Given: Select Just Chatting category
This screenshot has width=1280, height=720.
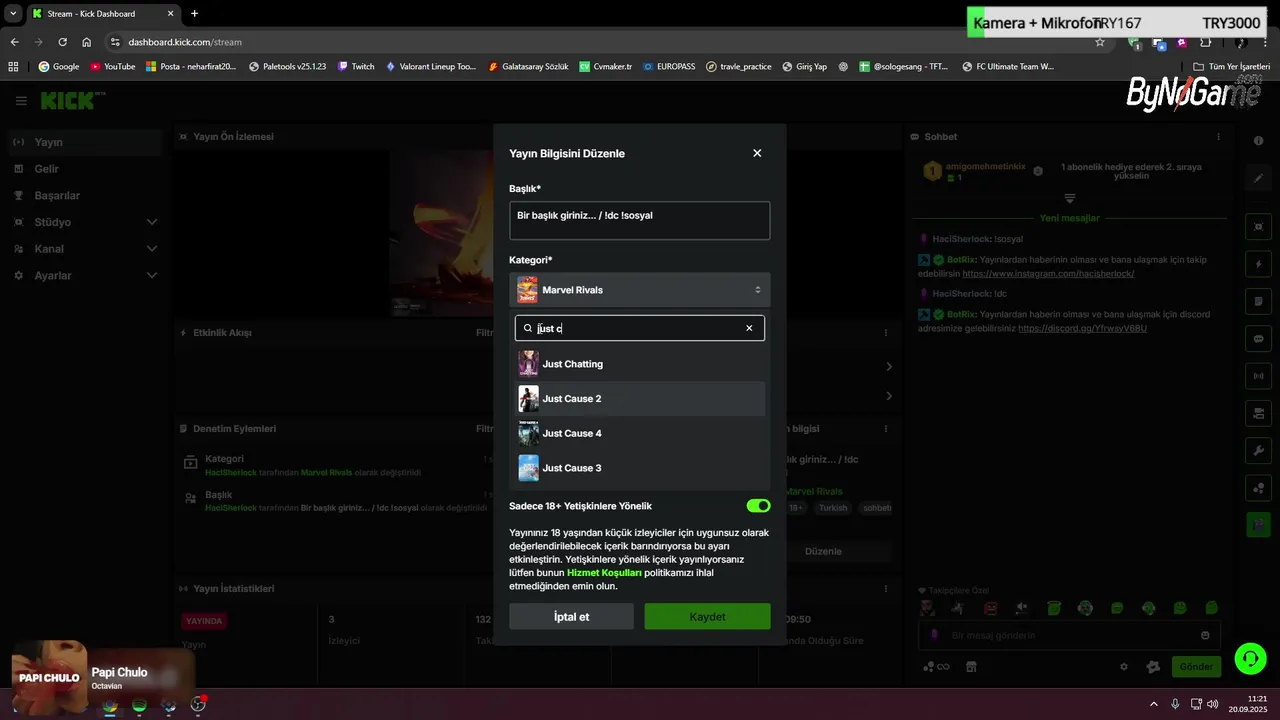Looking at the screenshot, I should coord(640,364).
